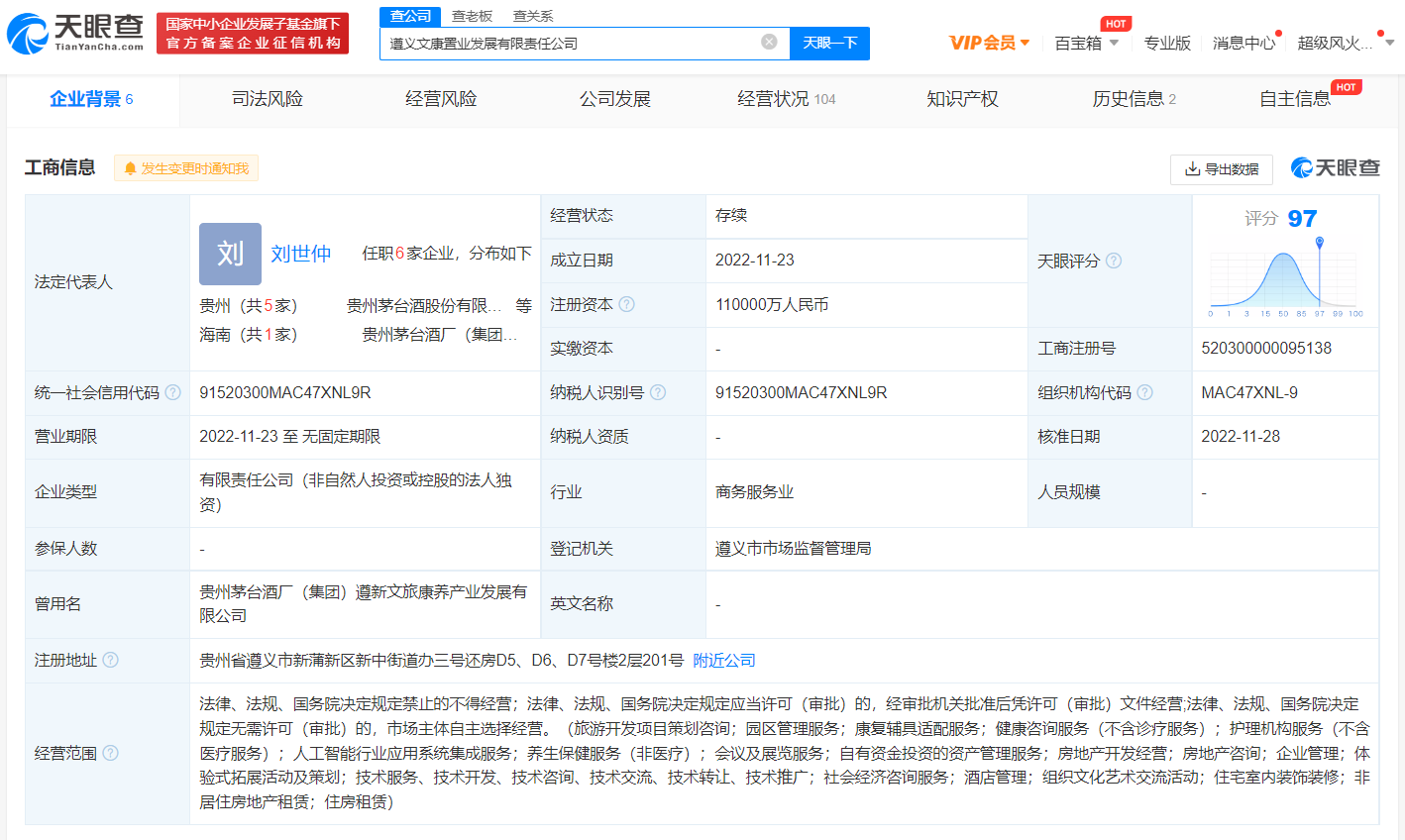Select the 司法风险 tab

[x=268, y=99]
